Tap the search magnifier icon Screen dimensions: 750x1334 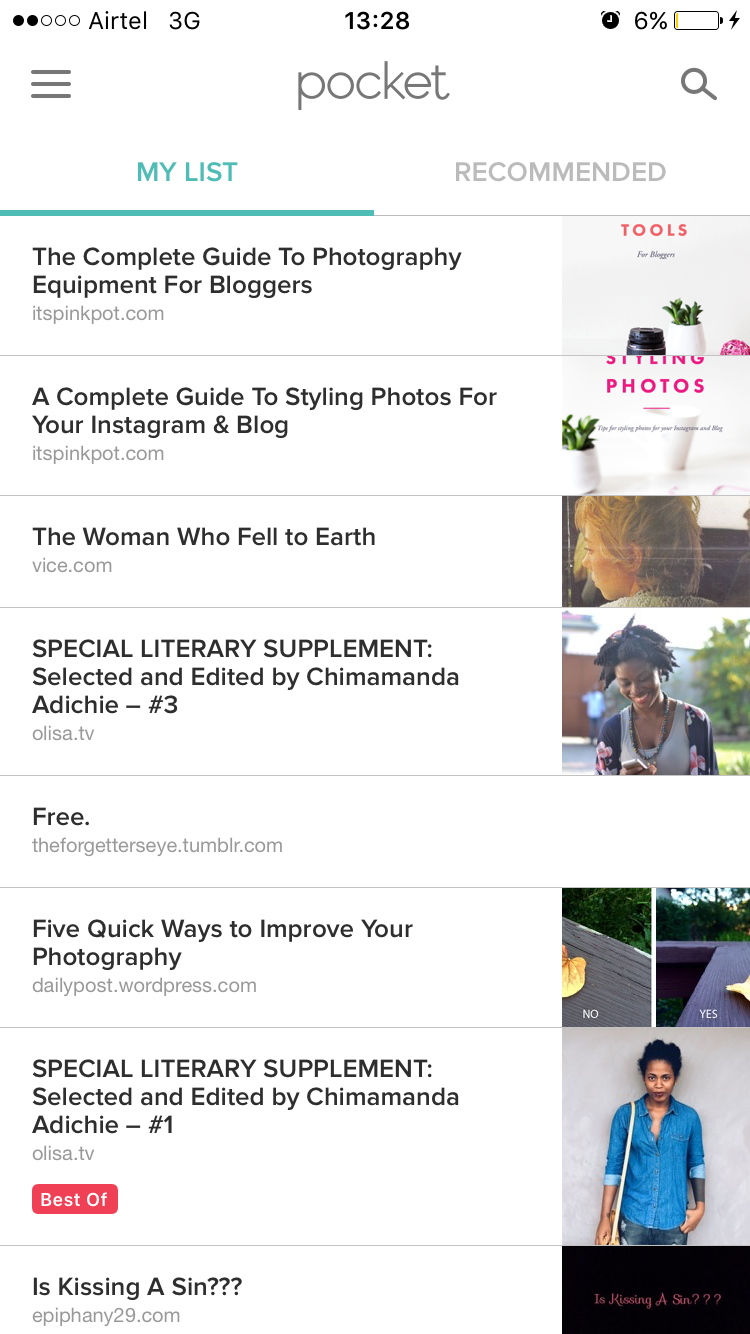pos(698,85)
